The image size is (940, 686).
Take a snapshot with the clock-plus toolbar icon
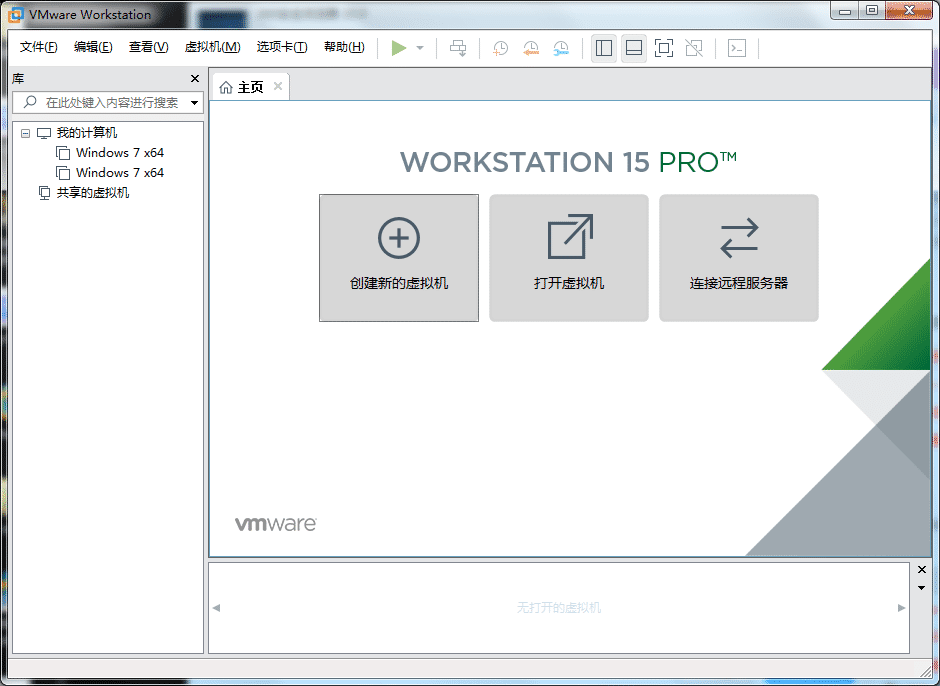pos(500,48)
